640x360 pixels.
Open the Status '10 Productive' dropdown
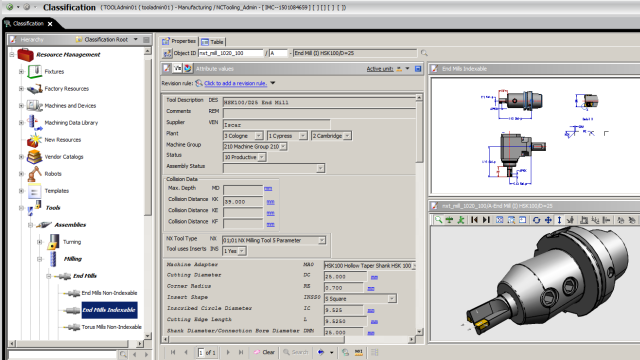tap(262, 157)
